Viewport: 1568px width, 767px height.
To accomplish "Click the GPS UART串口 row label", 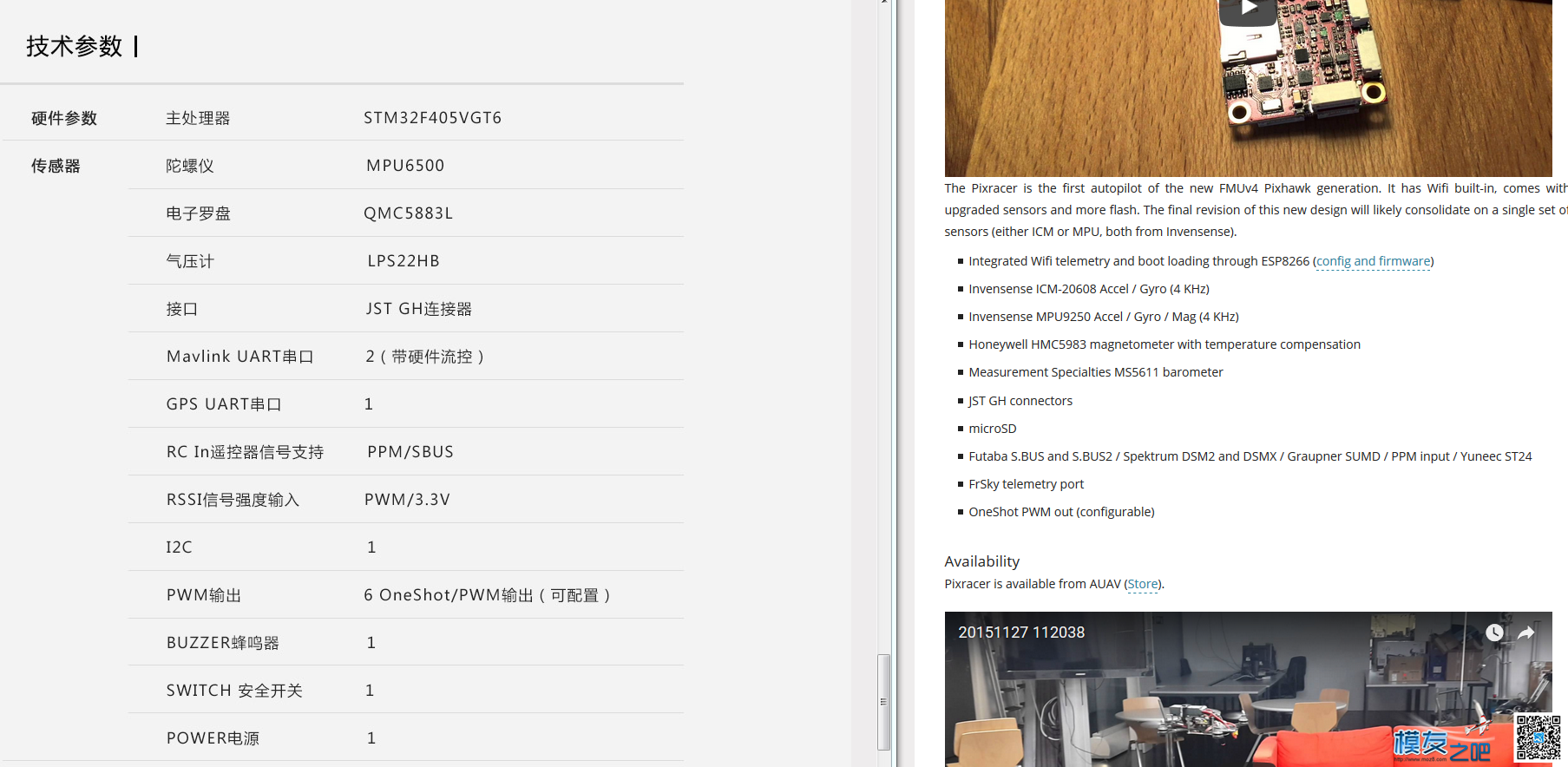I will 224,404.
